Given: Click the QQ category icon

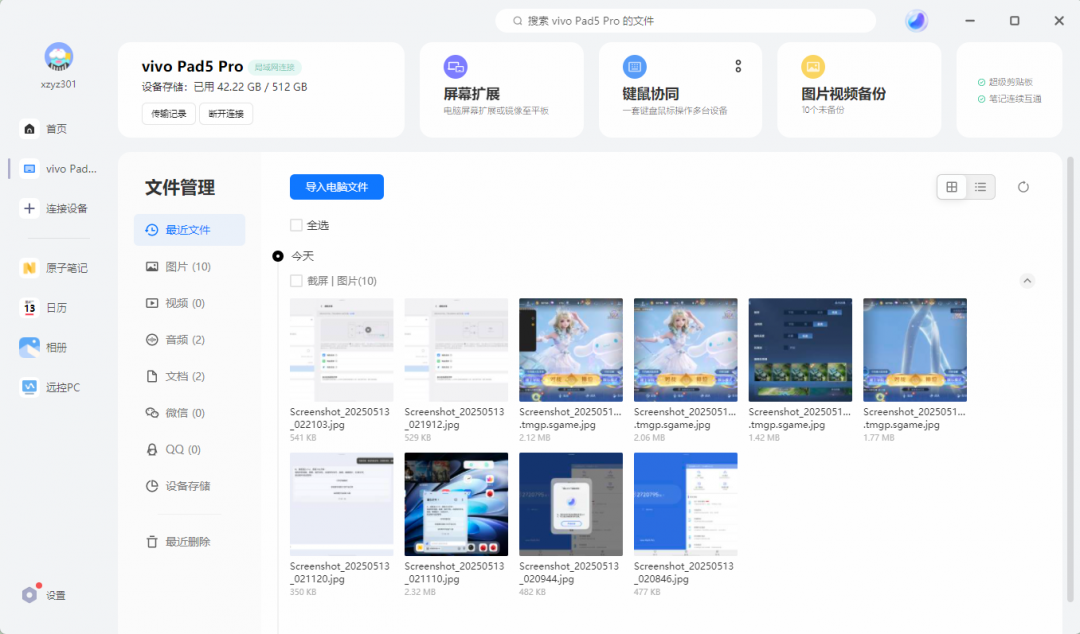Looking at the screenshot, I should tap(152, 449).
